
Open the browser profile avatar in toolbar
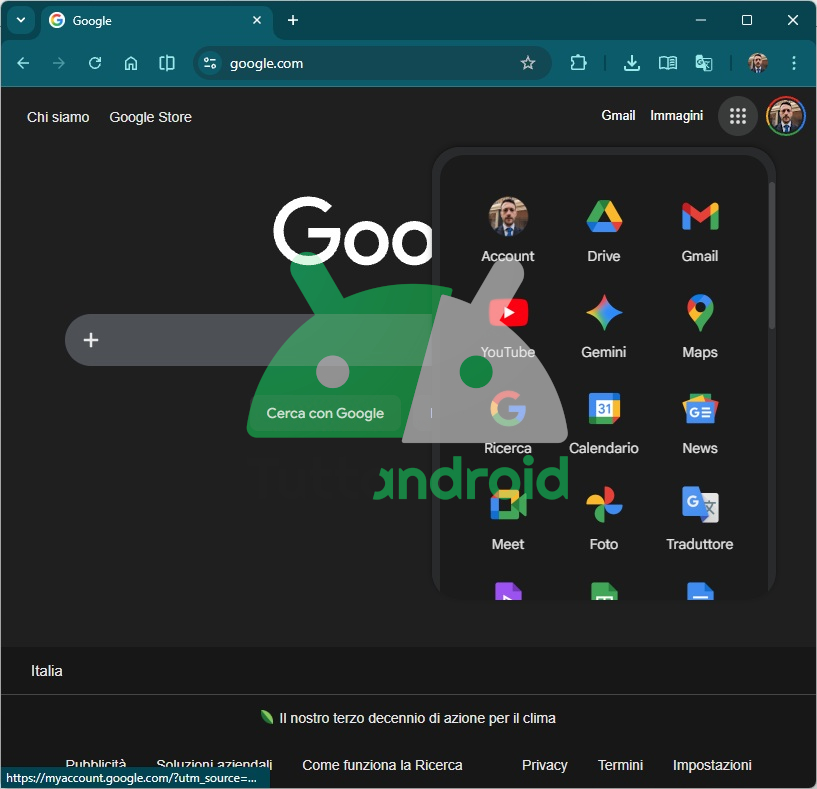[757, 63]
